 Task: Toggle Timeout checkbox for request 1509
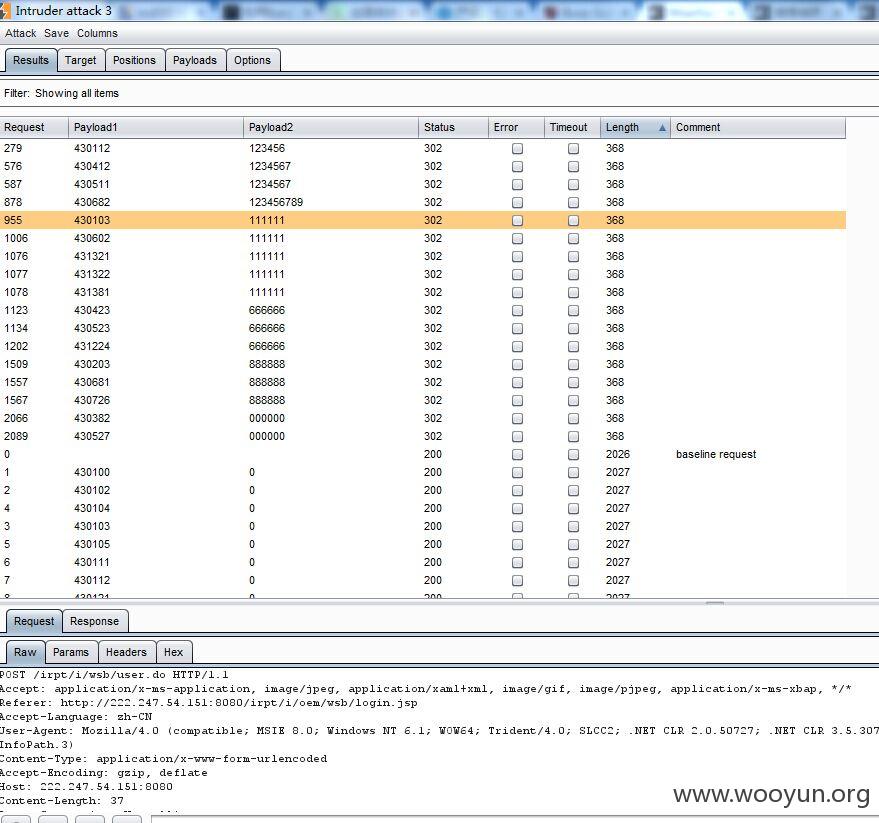573,364
